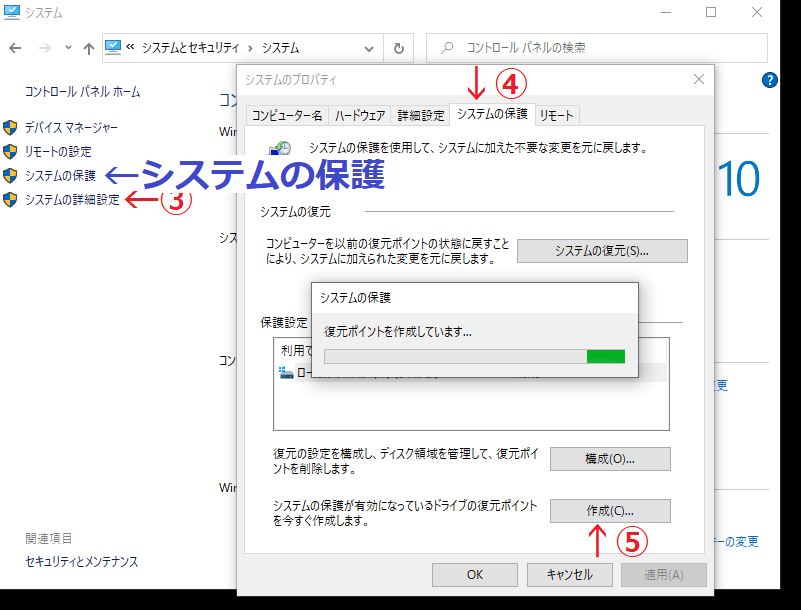Viewport: 801px width, 610px height.
Task: Switch to the リモート tab
Action: tap(556, 116)
